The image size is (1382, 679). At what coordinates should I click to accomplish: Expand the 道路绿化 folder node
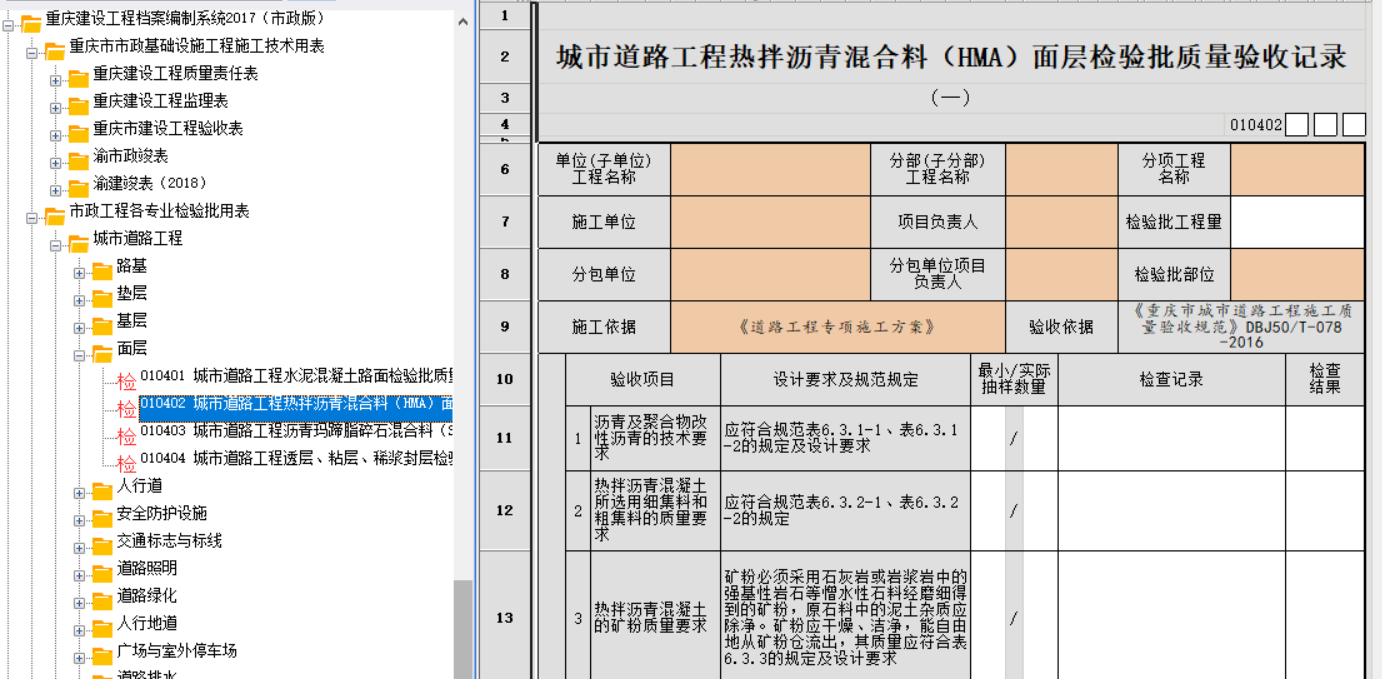click(79, 602)
